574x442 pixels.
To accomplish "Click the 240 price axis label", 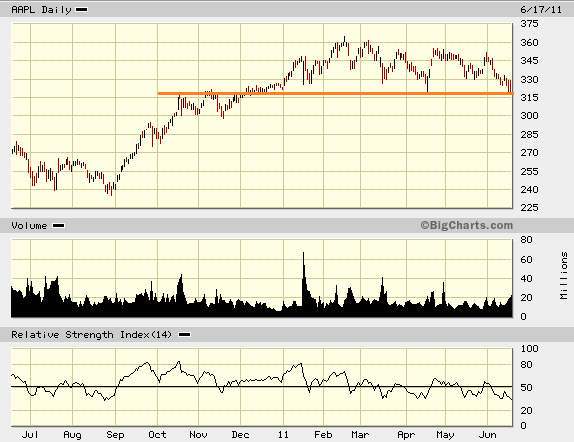I will coord(529,190).
